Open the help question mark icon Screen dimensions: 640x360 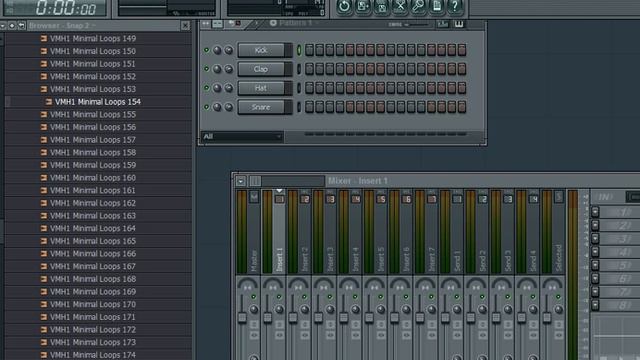pyautogui.click(x=455, y=6)
